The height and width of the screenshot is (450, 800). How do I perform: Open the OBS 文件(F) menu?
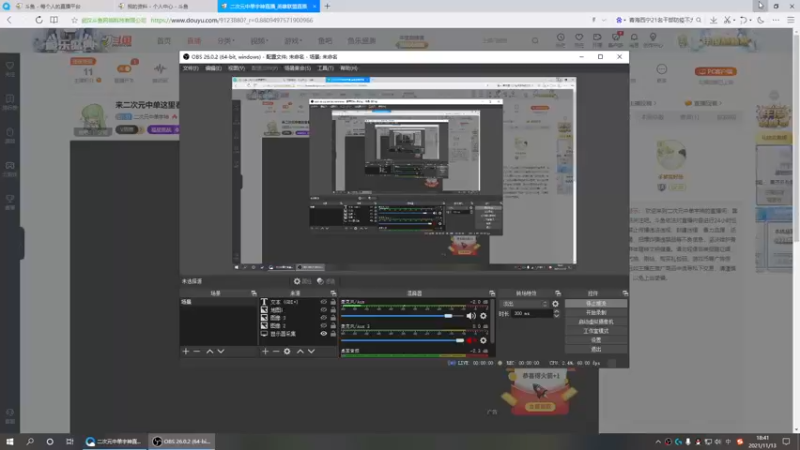(x=190, y=68)
